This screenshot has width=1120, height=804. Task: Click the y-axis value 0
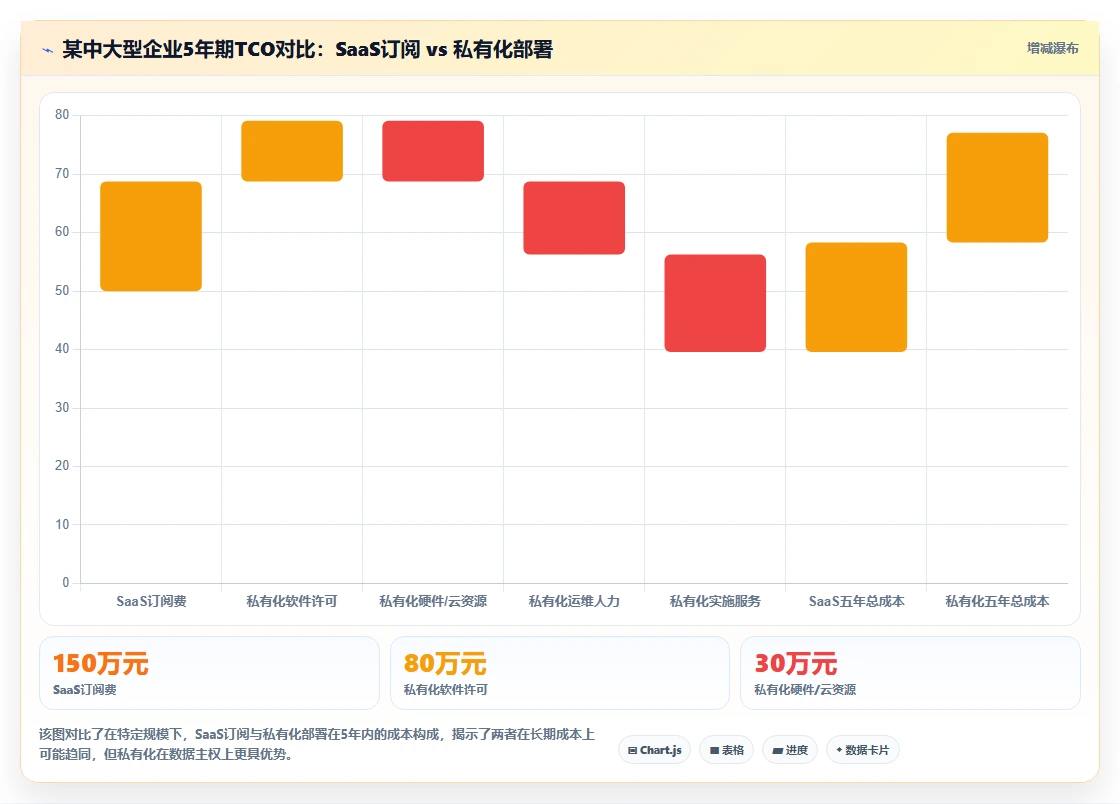click(x=66, y=583)
